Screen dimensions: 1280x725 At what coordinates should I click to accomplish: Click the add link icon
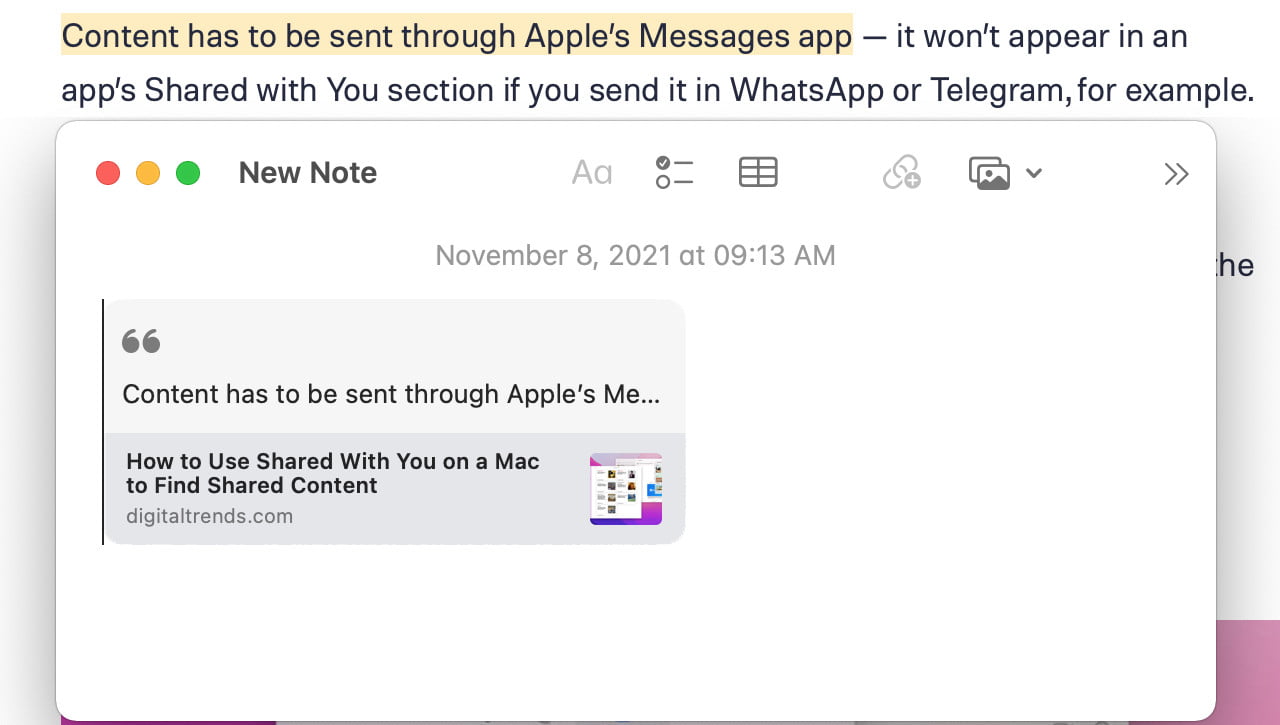click(x=901, y=173)
